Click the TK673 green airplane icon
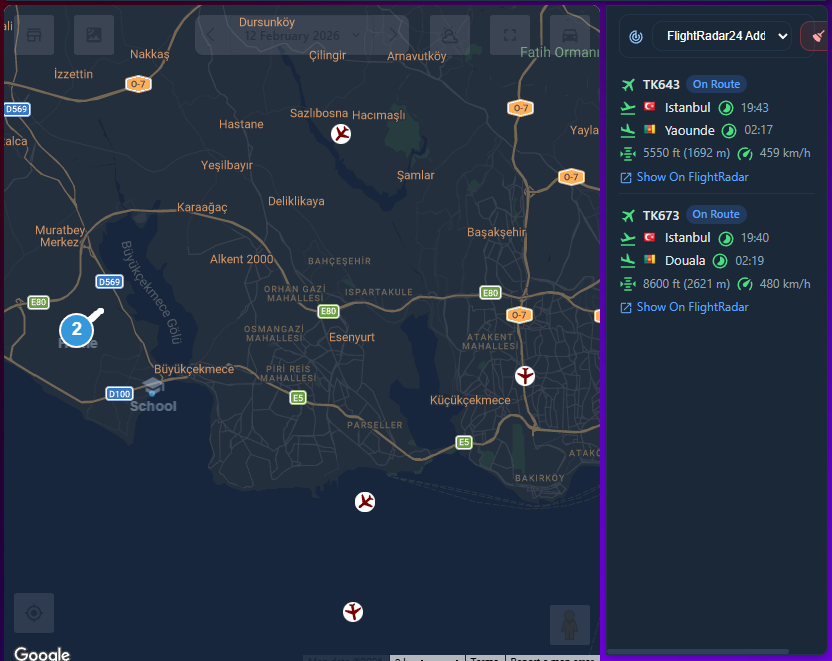Image resolution: width=832 pixels, height=661 pixels. [x=628, y=215]
